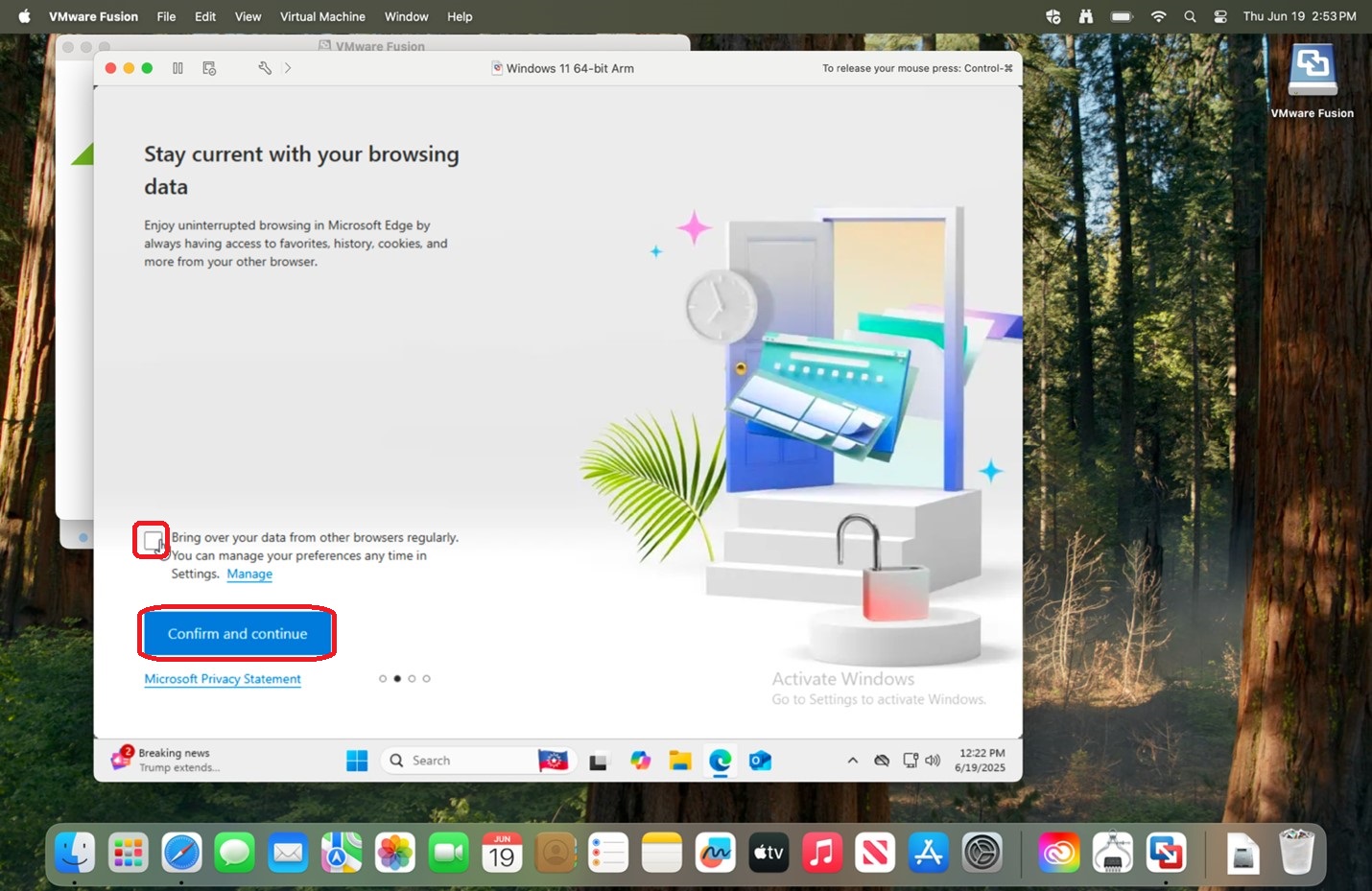
Task: Select the third page indicator dot
Action: pyautogui.click(x=412, y=679)
